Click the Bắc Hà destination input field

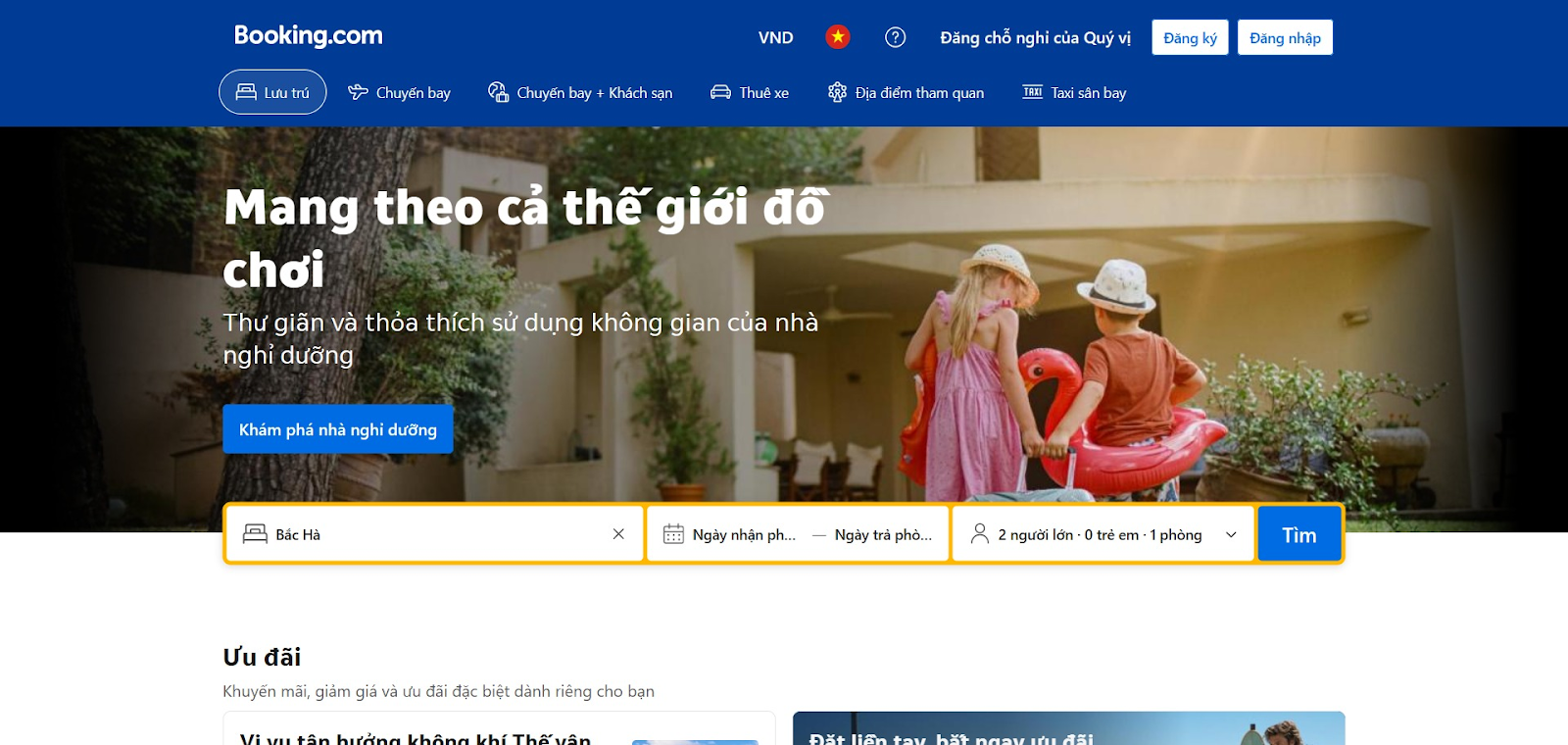pos(435,534)
